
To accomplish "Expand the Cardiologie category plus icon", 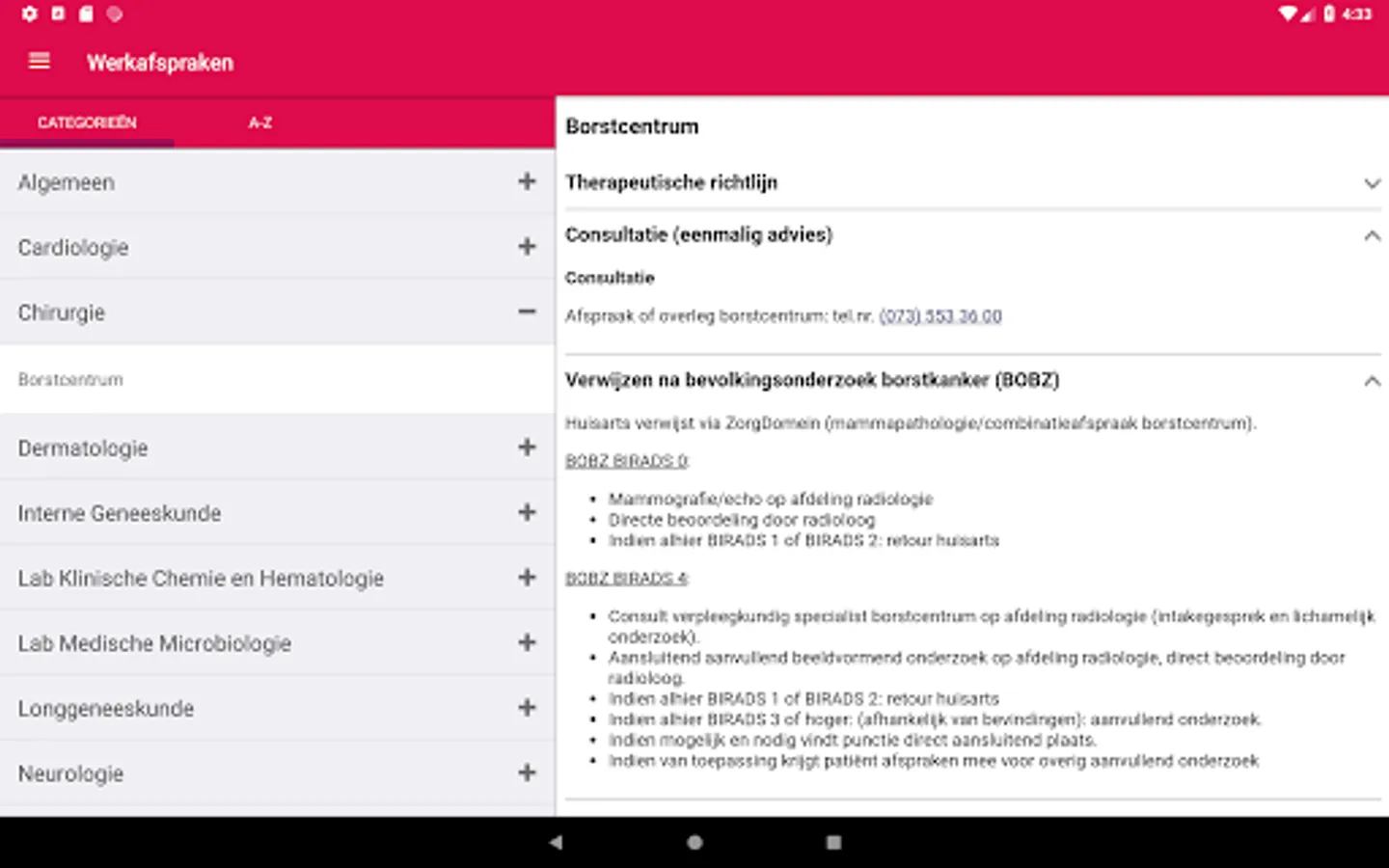I will click(x=527, y=247).
